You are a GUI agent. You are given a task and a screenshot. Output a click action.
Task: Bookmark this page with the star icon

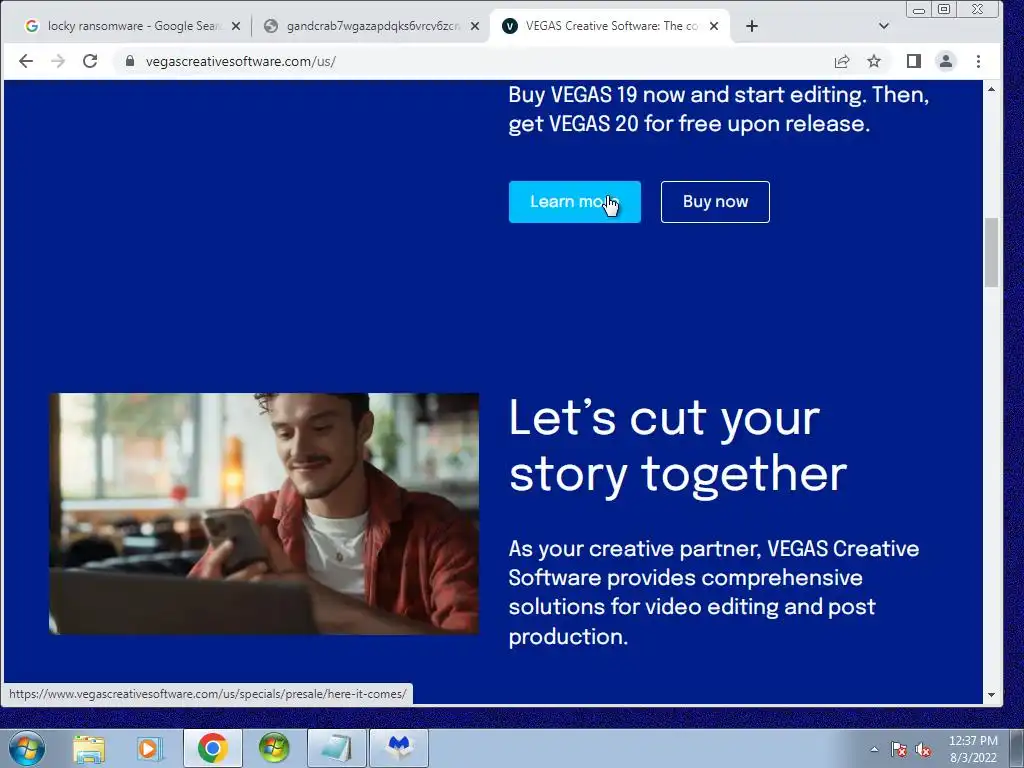click(874, 61)
